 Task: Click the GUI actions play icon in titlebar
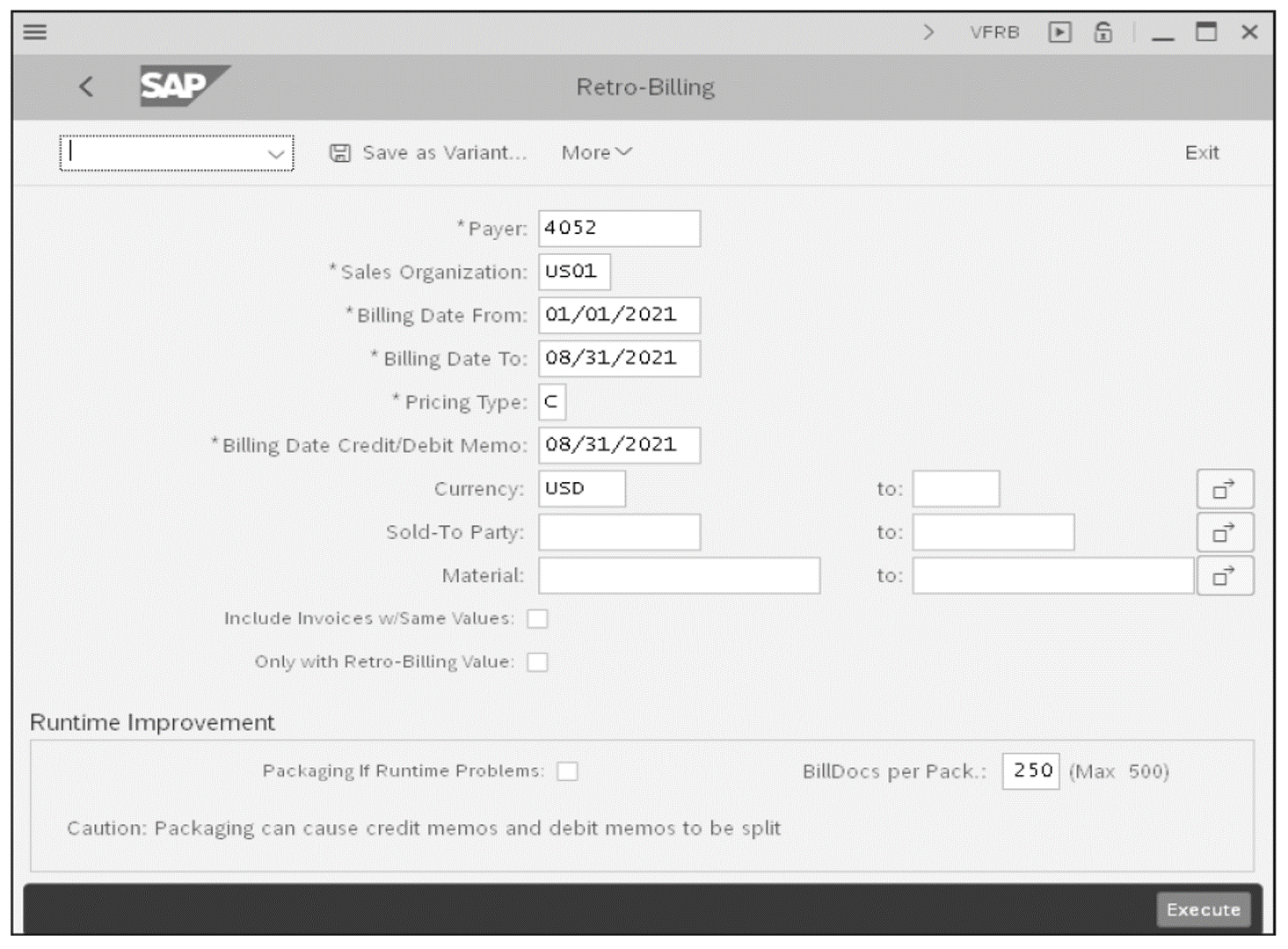pyautogui.click(x=1061, y=32)
